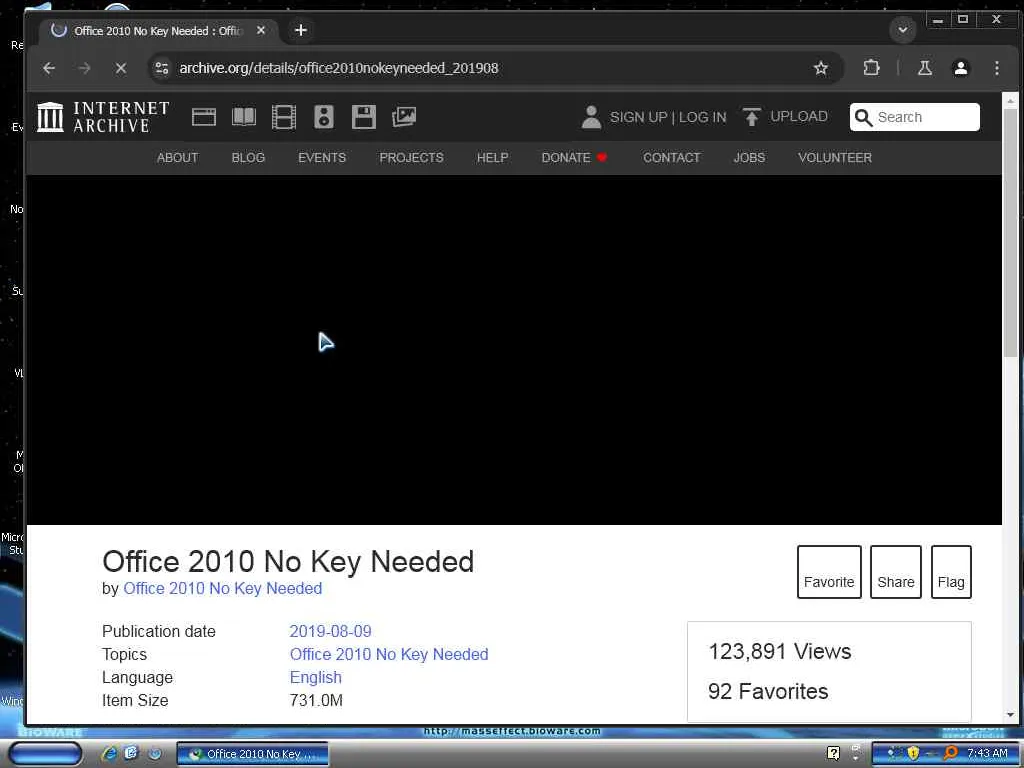This screenshot has width=1024, height=768.
Task: Open the VOLUNTEER menu item
Action: pyautogui.click(x=835, y=157)
